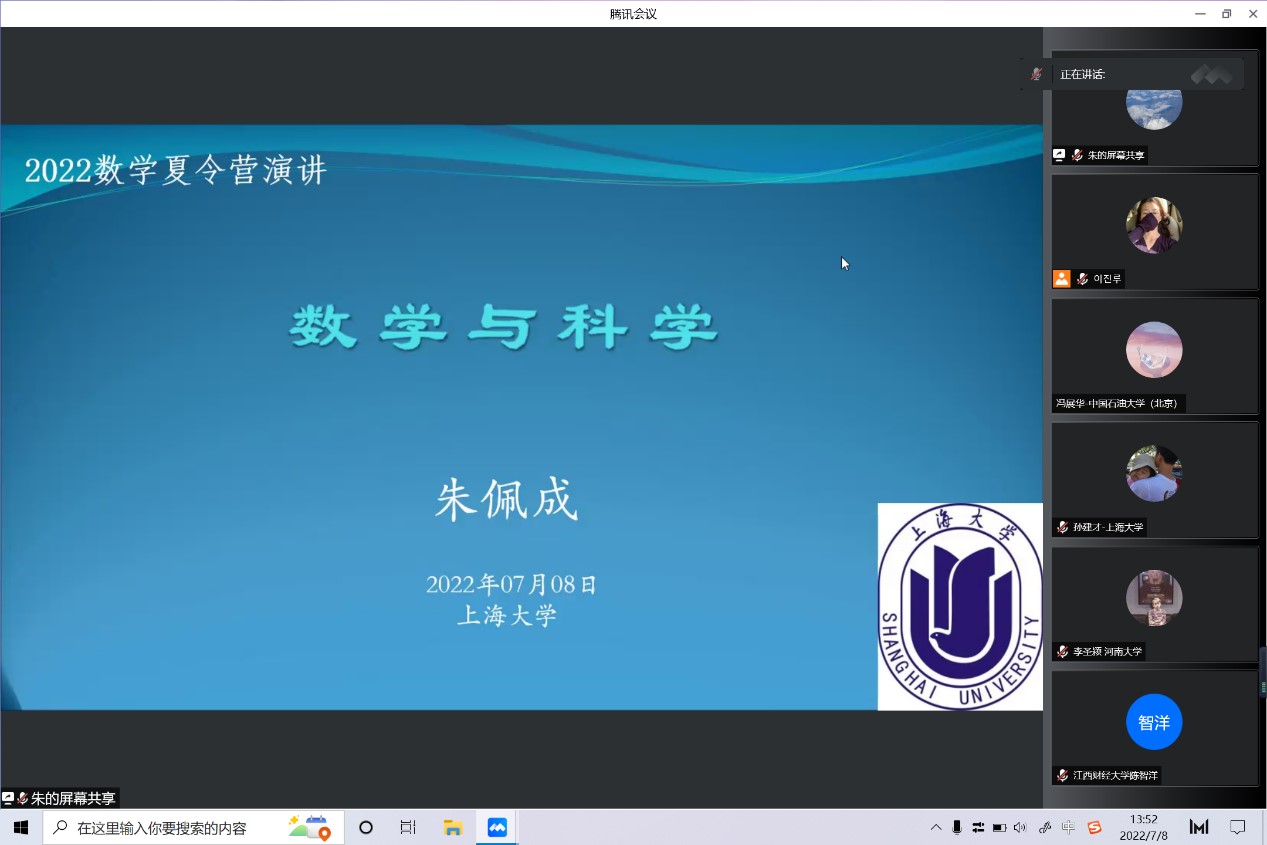This screenshot has width=1267, height=845.
Task: Toggle Chinese/English input mode indicator
Action: [1068, 827]
